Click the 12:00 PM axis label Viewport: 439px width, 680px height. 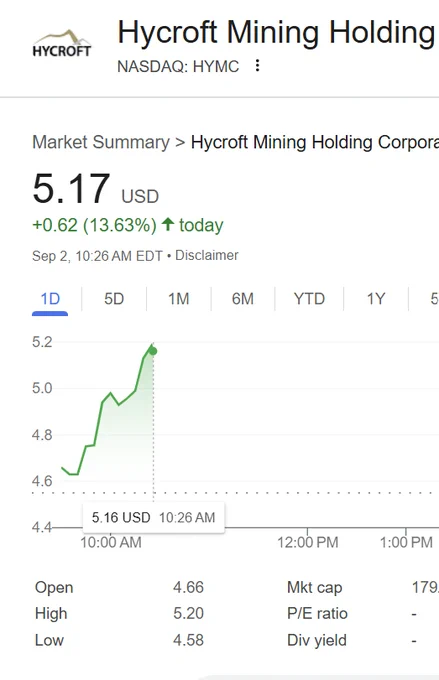308,542
